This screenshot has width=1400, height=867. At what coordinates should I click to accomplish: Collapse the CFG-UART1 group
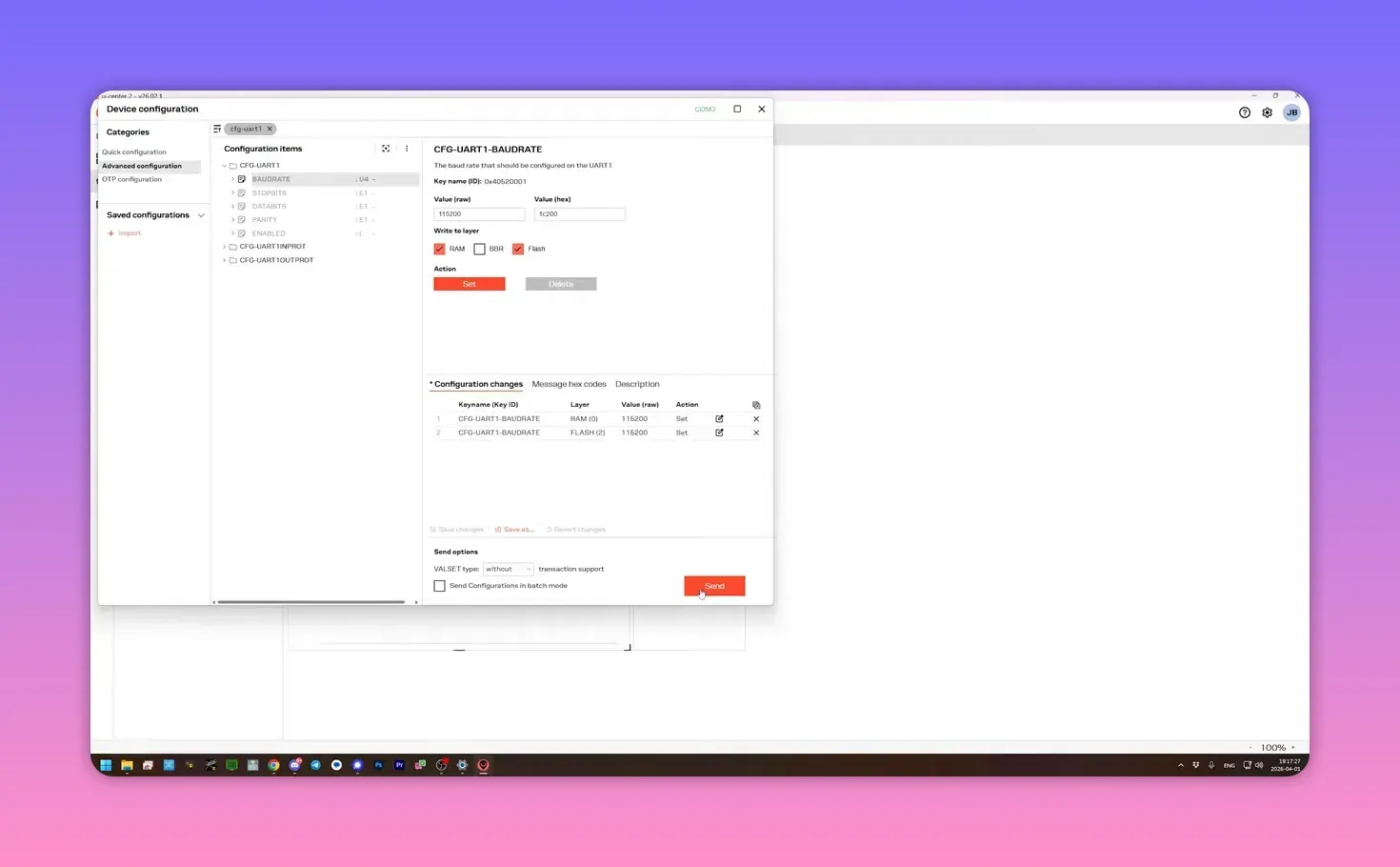[x=225, y=165]
